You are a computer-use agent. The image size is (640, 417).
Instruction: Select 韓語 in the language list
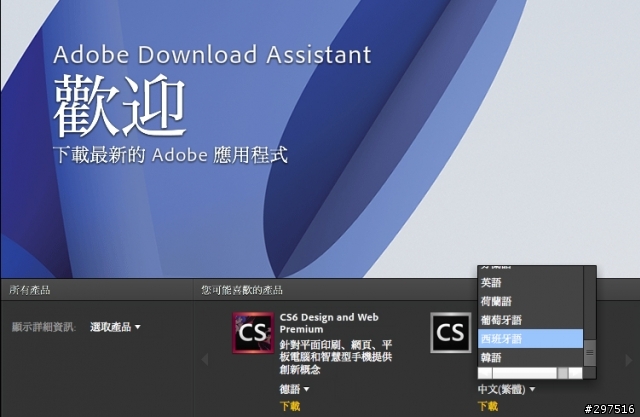click(530, 357)
